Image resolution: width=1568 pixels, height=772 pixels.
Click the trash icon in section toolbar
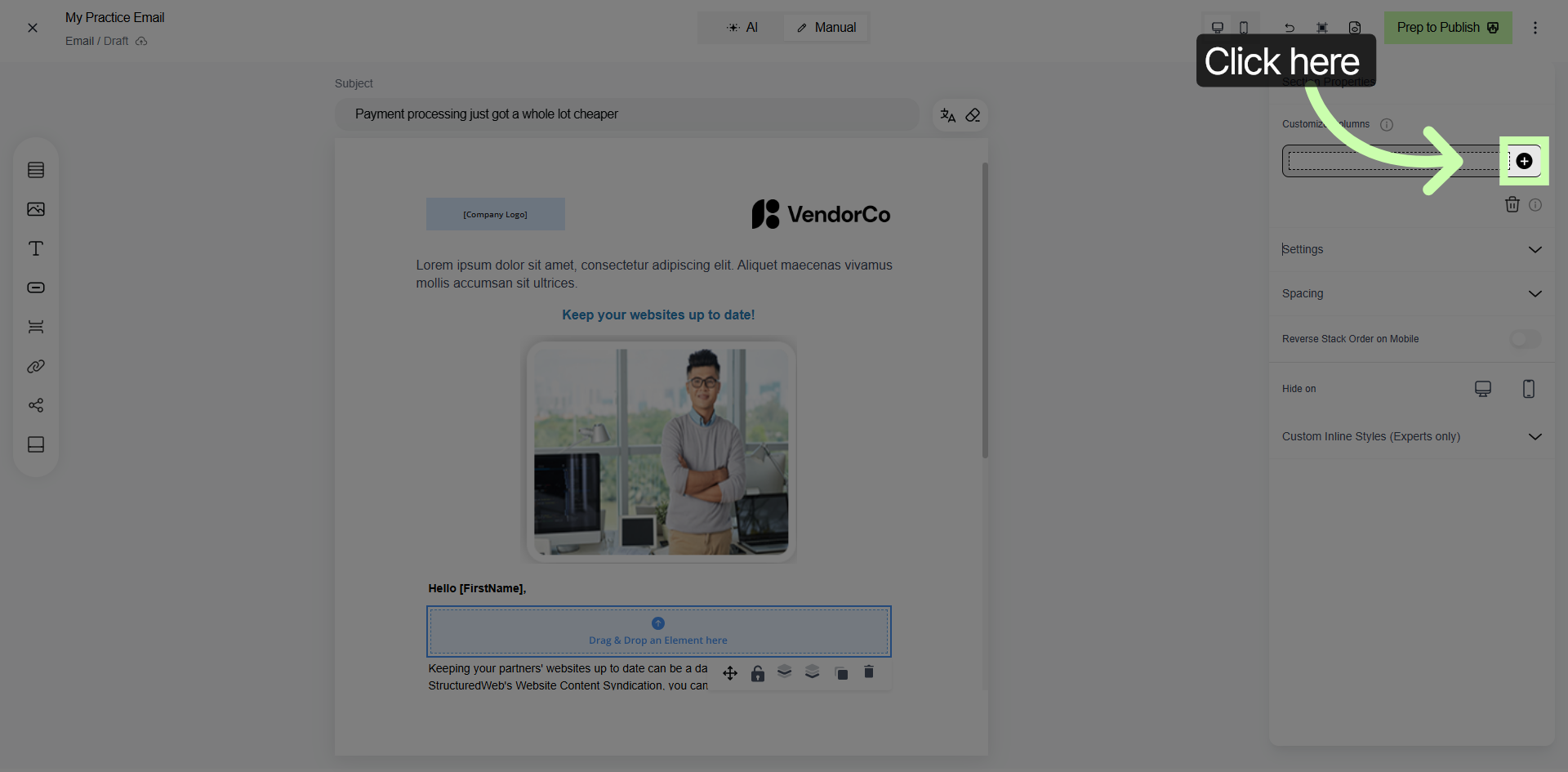pos(869,672)
